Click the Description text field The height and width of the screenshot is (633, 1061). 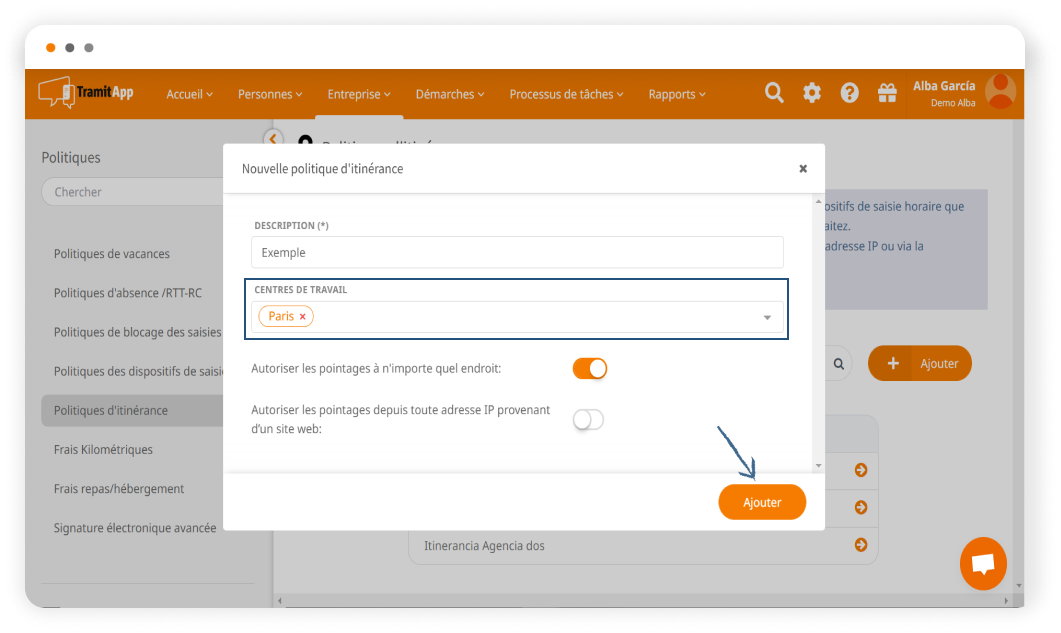coord(517,253)
